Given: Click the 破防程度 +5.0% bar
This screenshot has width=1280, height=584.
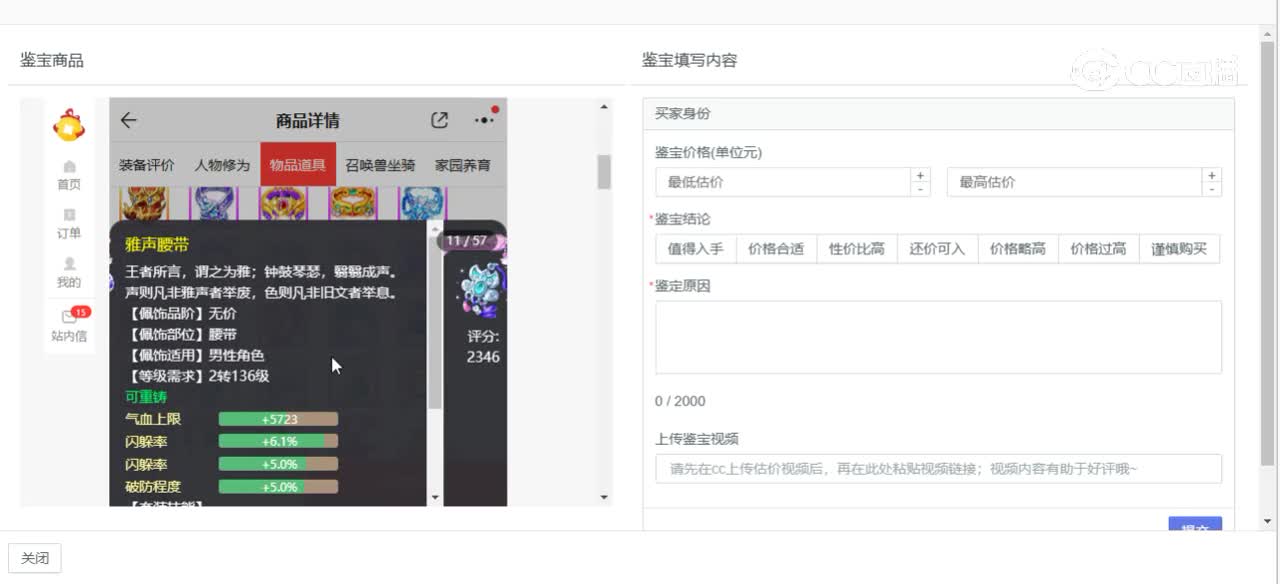Looking at the screenshot, I should coord(278,487).
